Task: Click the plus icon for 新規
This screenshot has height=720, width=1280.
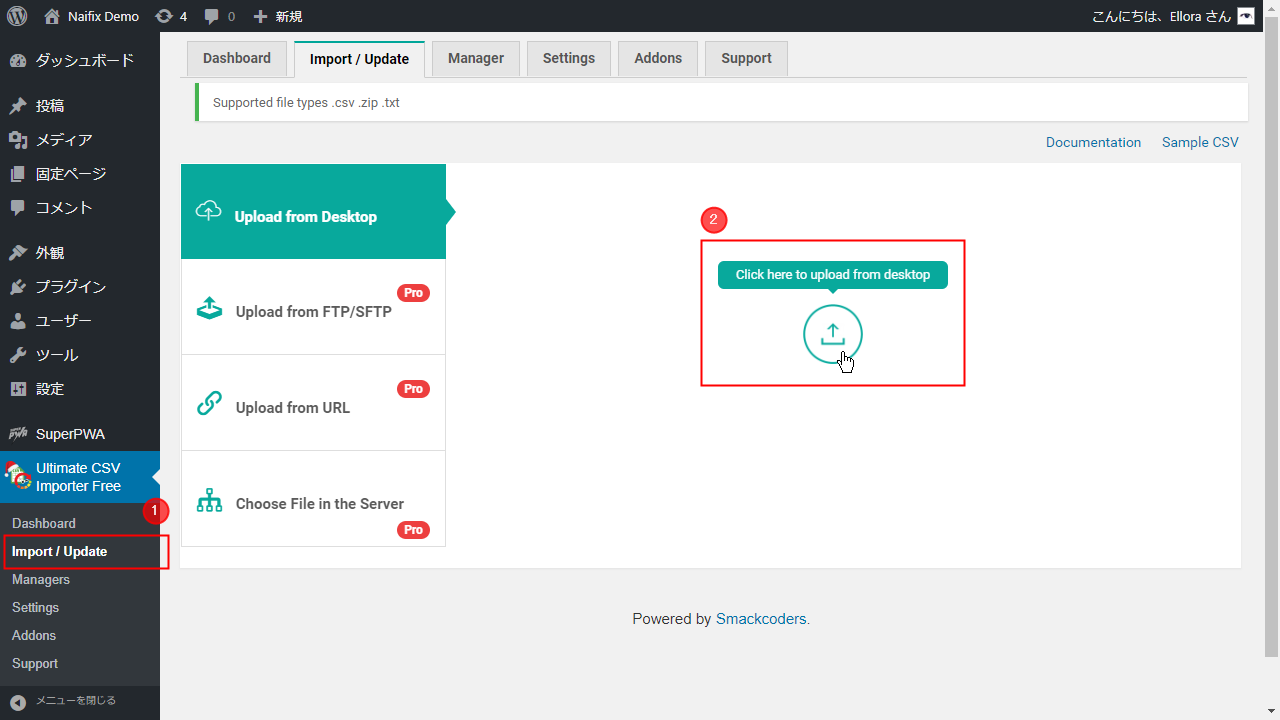Action: point(260,16)
